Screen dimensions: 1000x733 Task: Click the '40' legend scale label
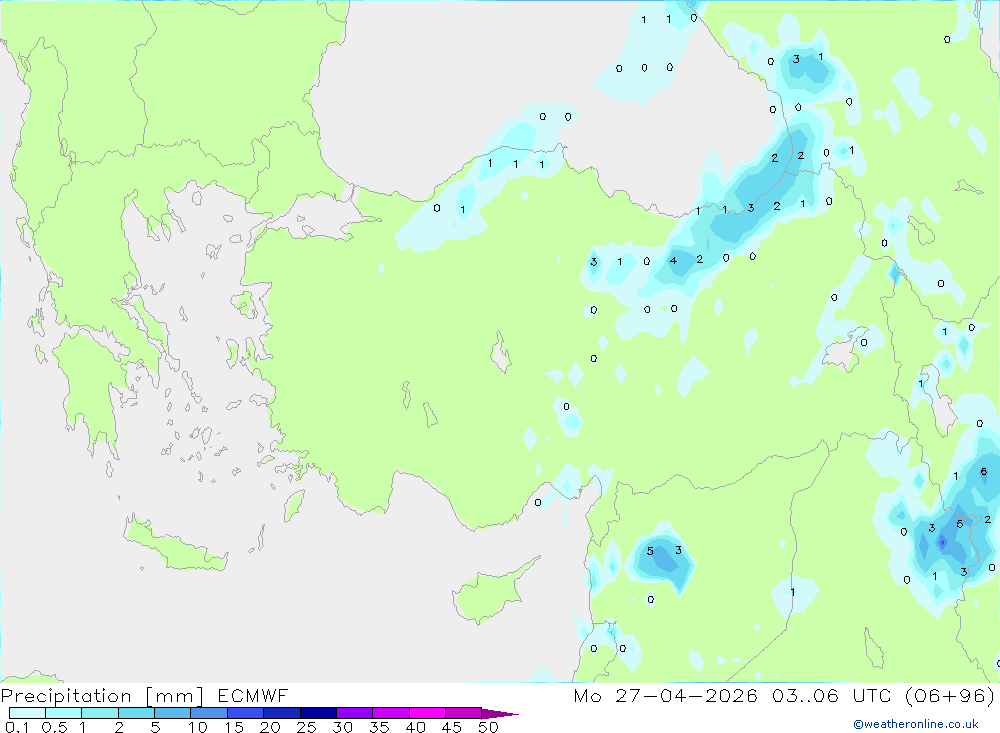point(416,727)
